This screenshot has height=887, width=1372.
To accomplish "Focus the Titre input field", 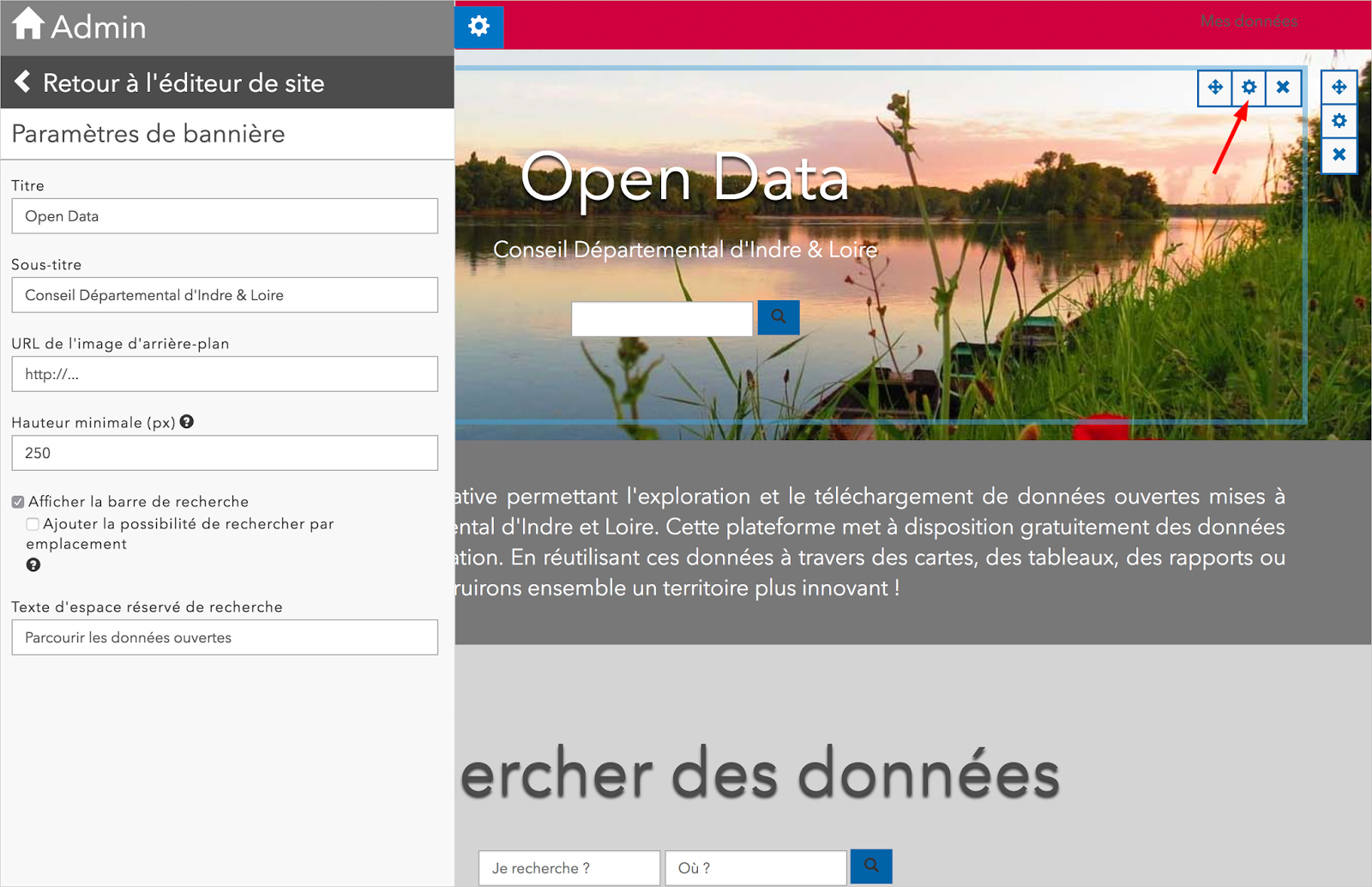I will [225, 216].
